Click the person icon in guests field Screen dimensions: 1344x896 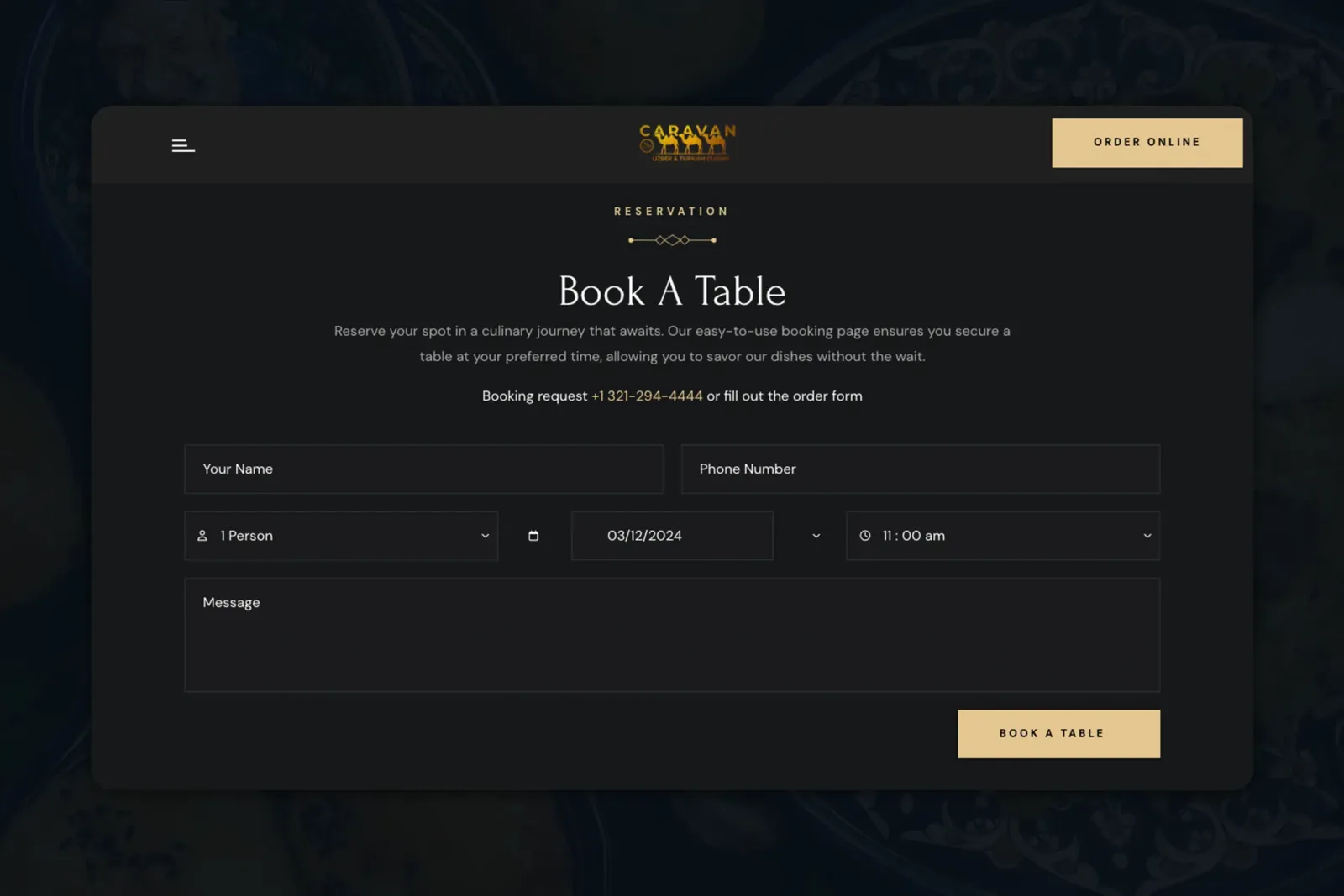(x=202, y=536)
